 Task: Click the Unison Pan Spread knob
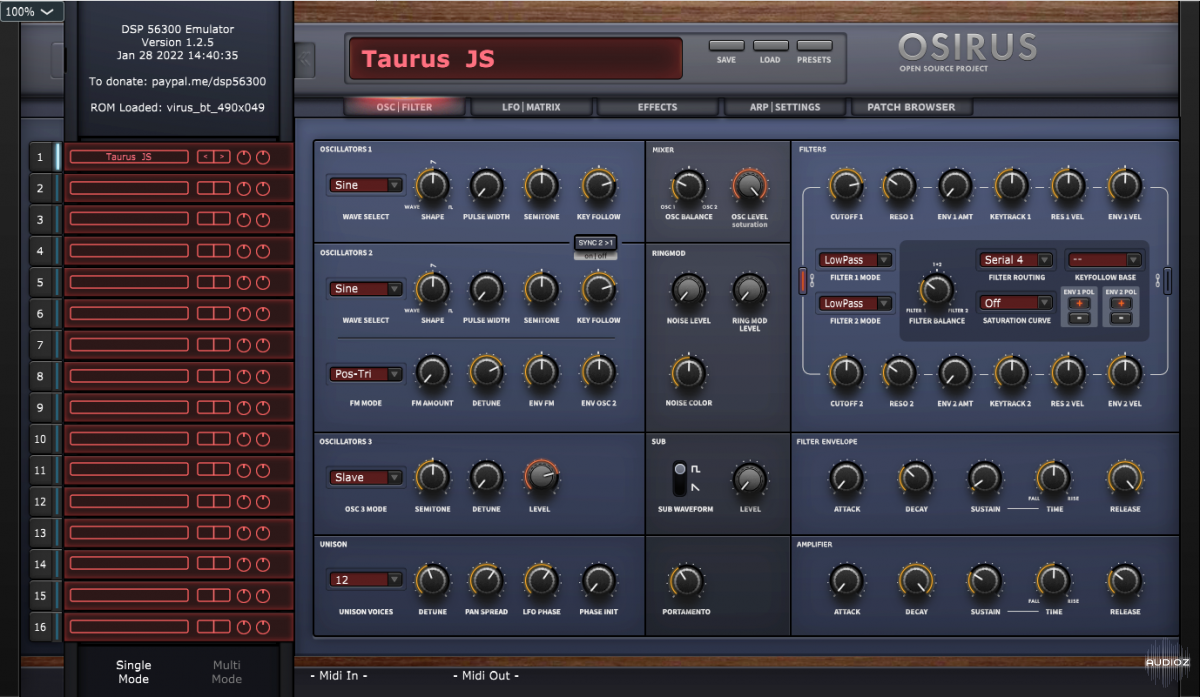tap(486, 581)
